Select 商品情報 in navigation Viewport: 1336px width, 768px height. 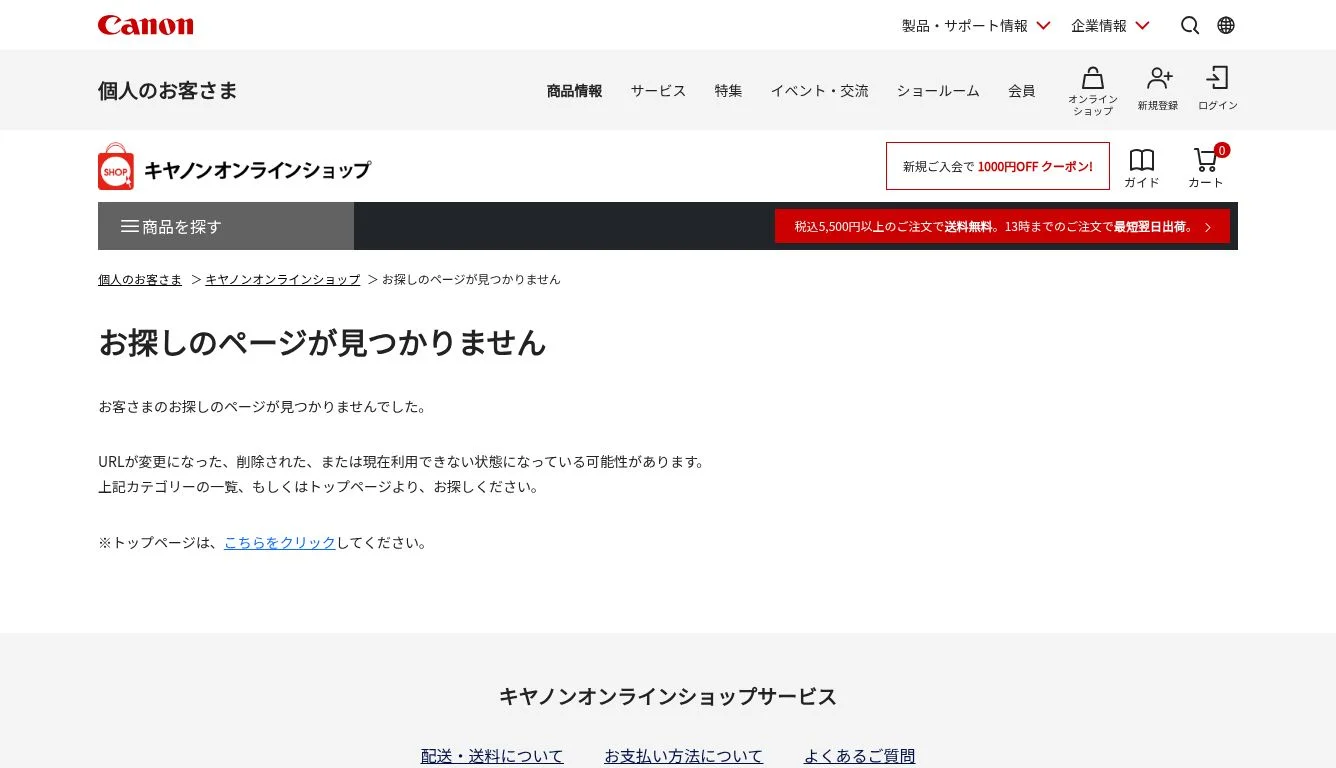click(x=574, y=91)
